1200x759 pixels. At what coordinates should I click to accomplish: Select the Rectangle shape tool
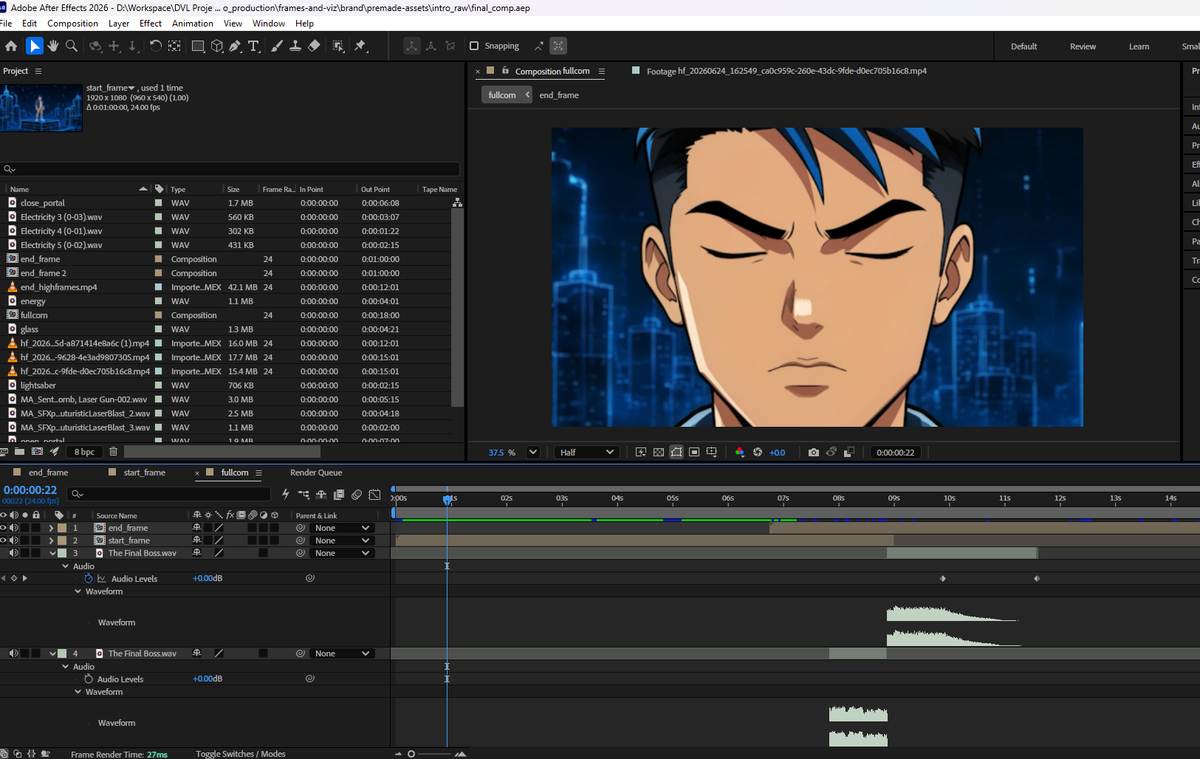pos(198,46)
